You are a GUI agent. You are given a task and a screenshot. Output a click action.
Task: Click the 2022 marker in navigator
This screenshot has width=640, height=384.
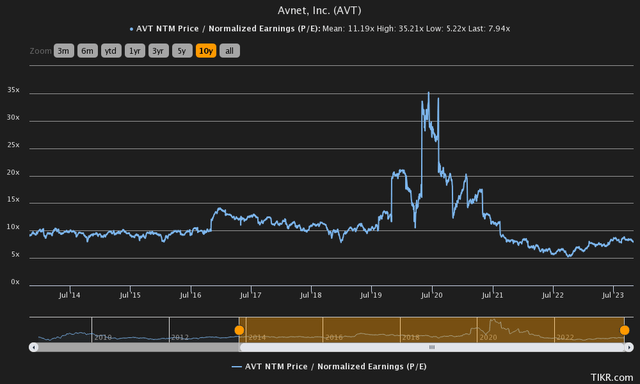tap(565, 337)
